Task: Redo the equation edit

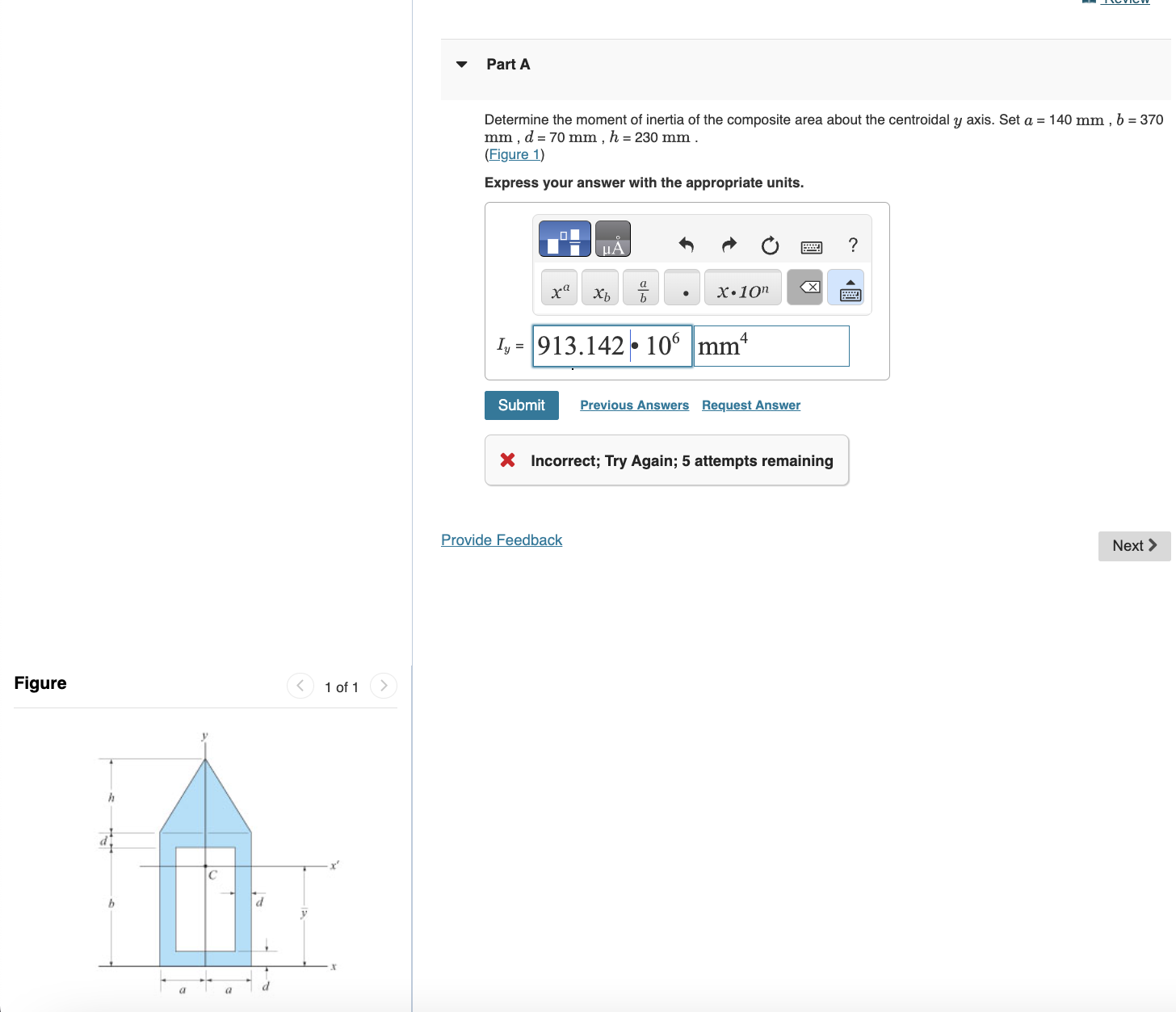Action: 728,245
